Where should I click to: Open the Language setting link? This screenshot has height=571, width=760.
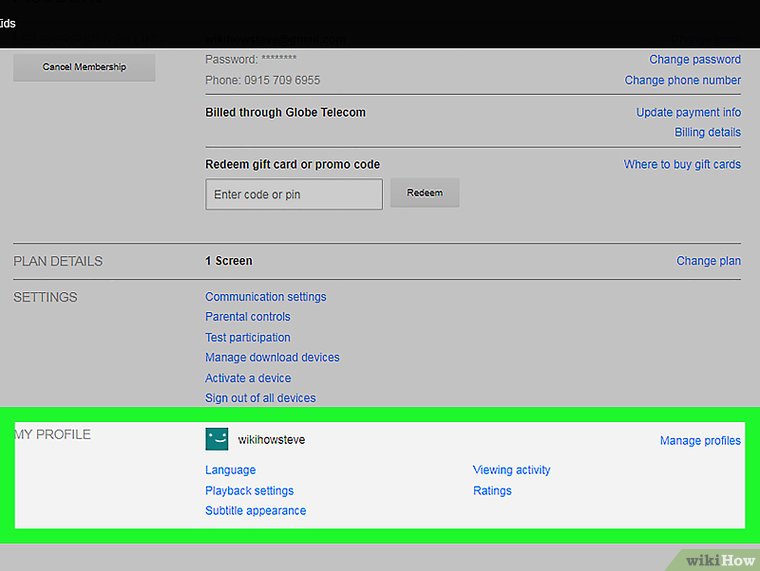coord(230,470)
